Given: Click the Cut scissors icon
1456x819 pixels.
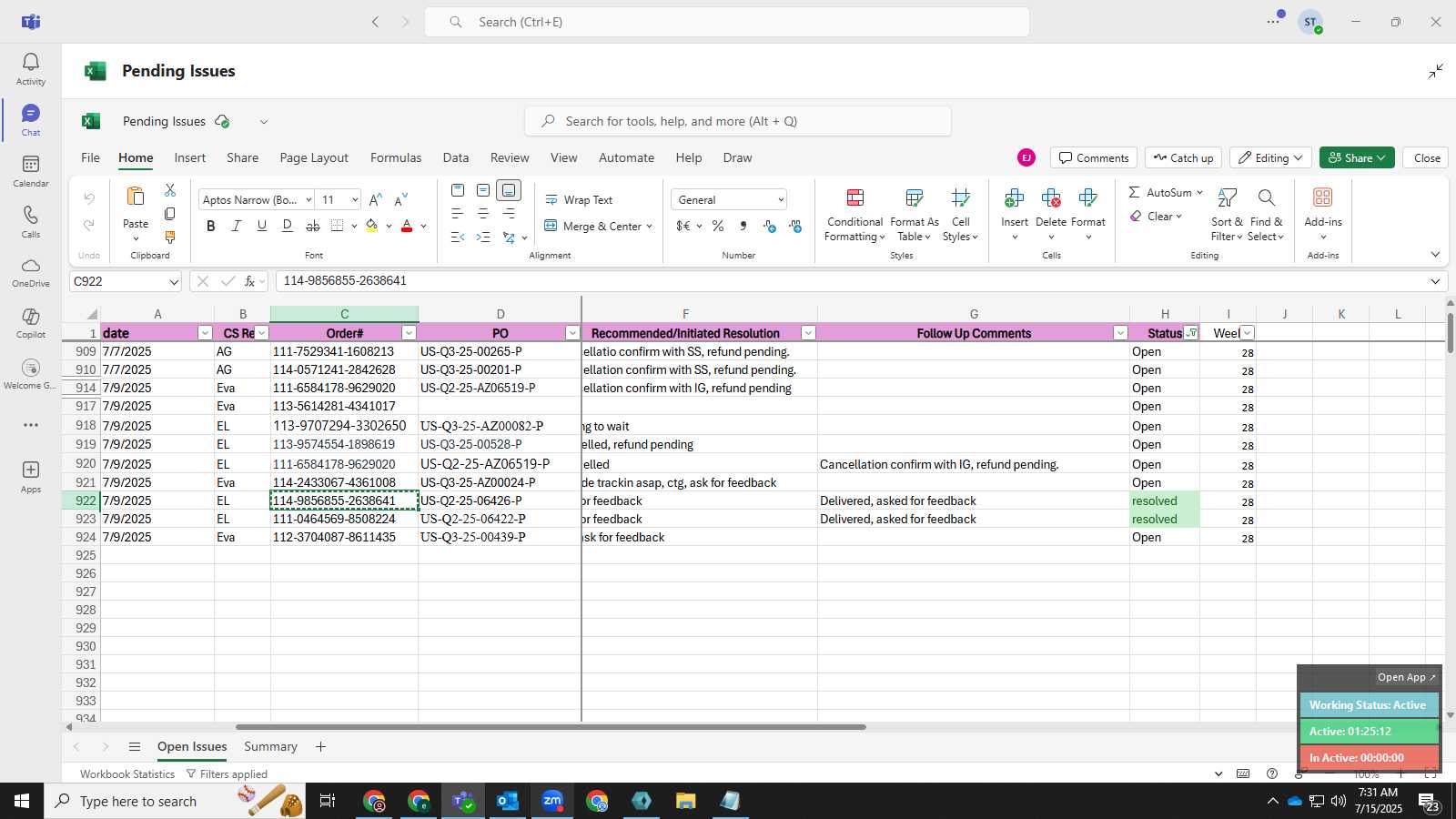Looking at the screenshot, I should [170, 190].
